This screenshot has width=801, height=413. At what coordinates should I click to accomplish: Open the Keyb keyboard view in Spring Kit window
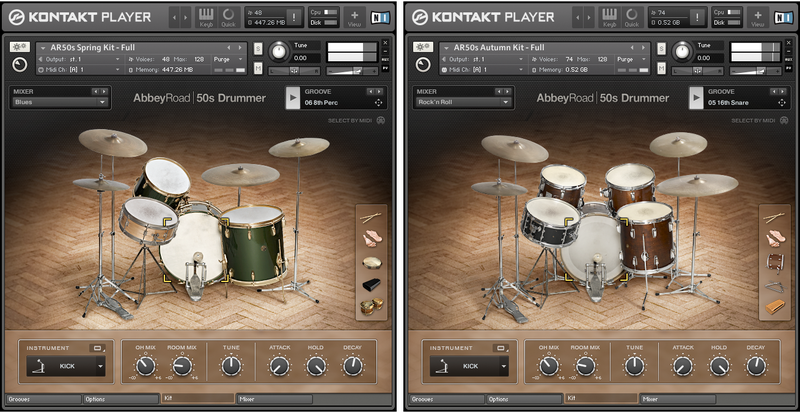point(206,17)
